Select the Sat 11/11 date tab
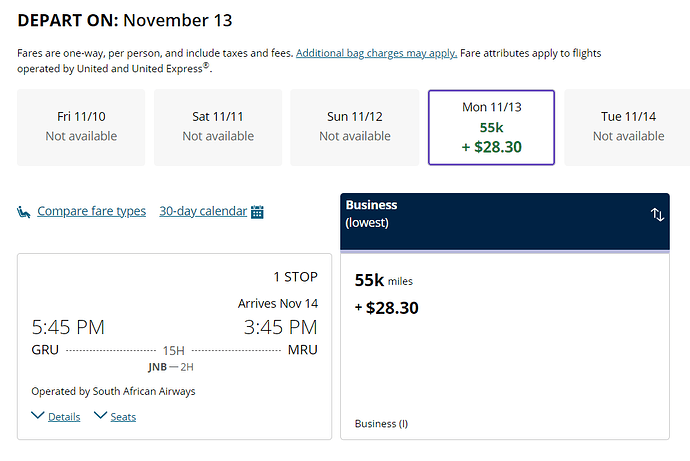Image resolution: width=690 pixels, height=461 pixels. tap(218, 128)
